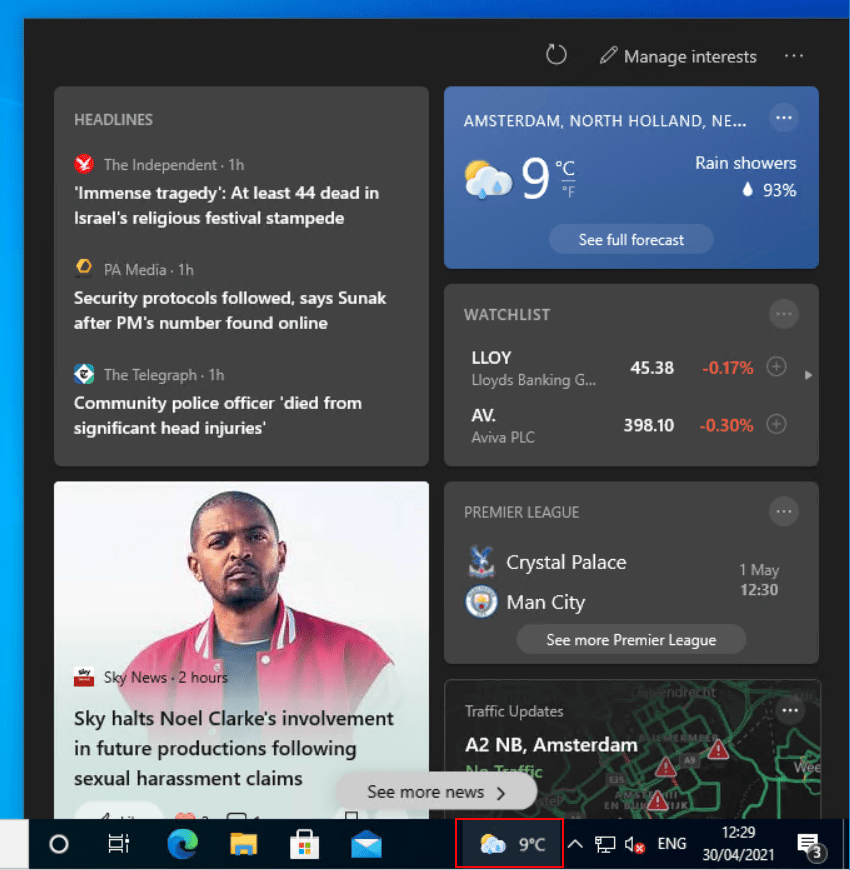This screenshot has height=870, width=850.
Task: Add Aviva PLC to watchlist with plus icon
Action: point(776,424)
